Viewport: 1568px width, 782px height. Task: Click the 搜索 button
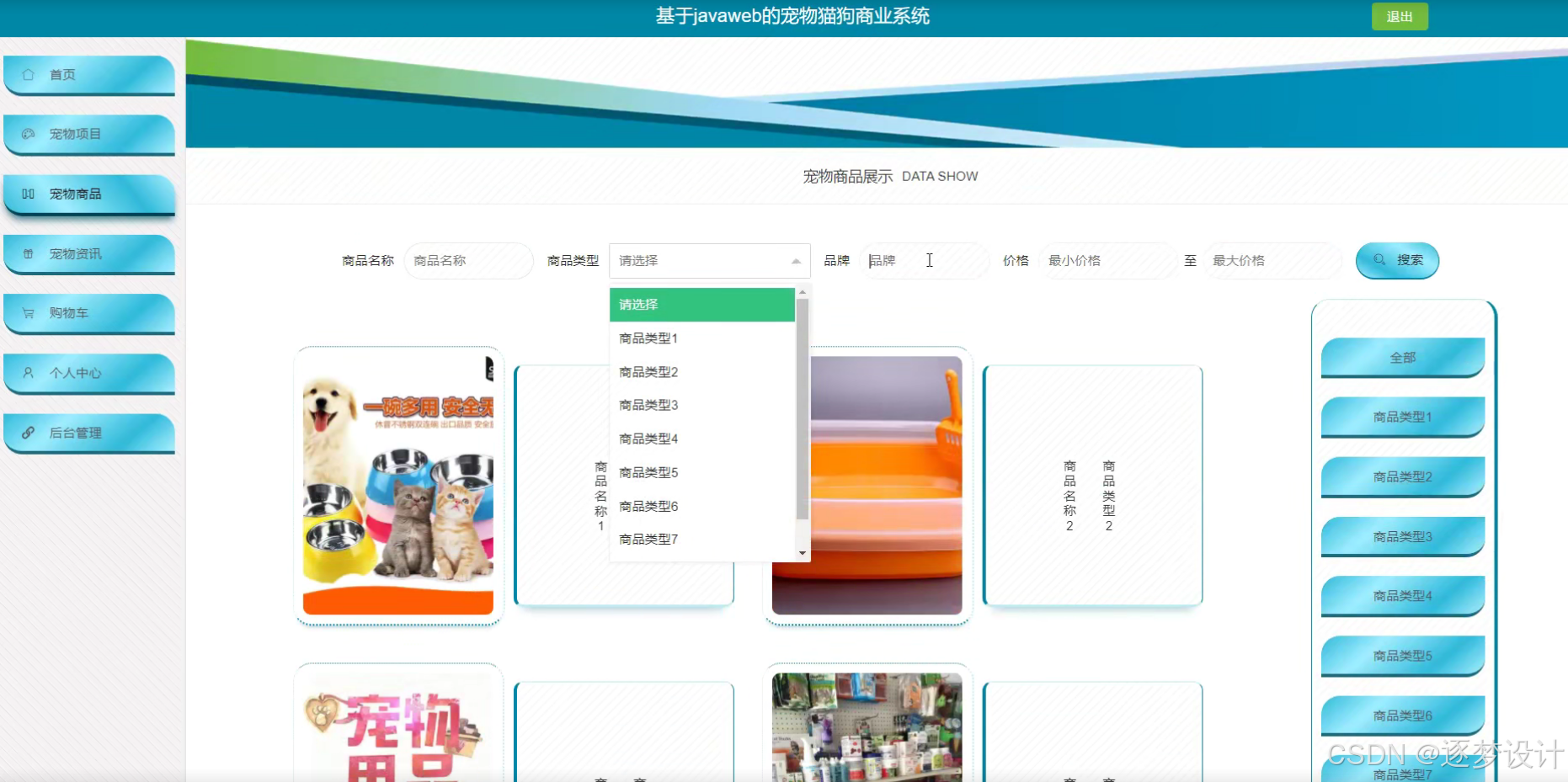pos(1397,260)
